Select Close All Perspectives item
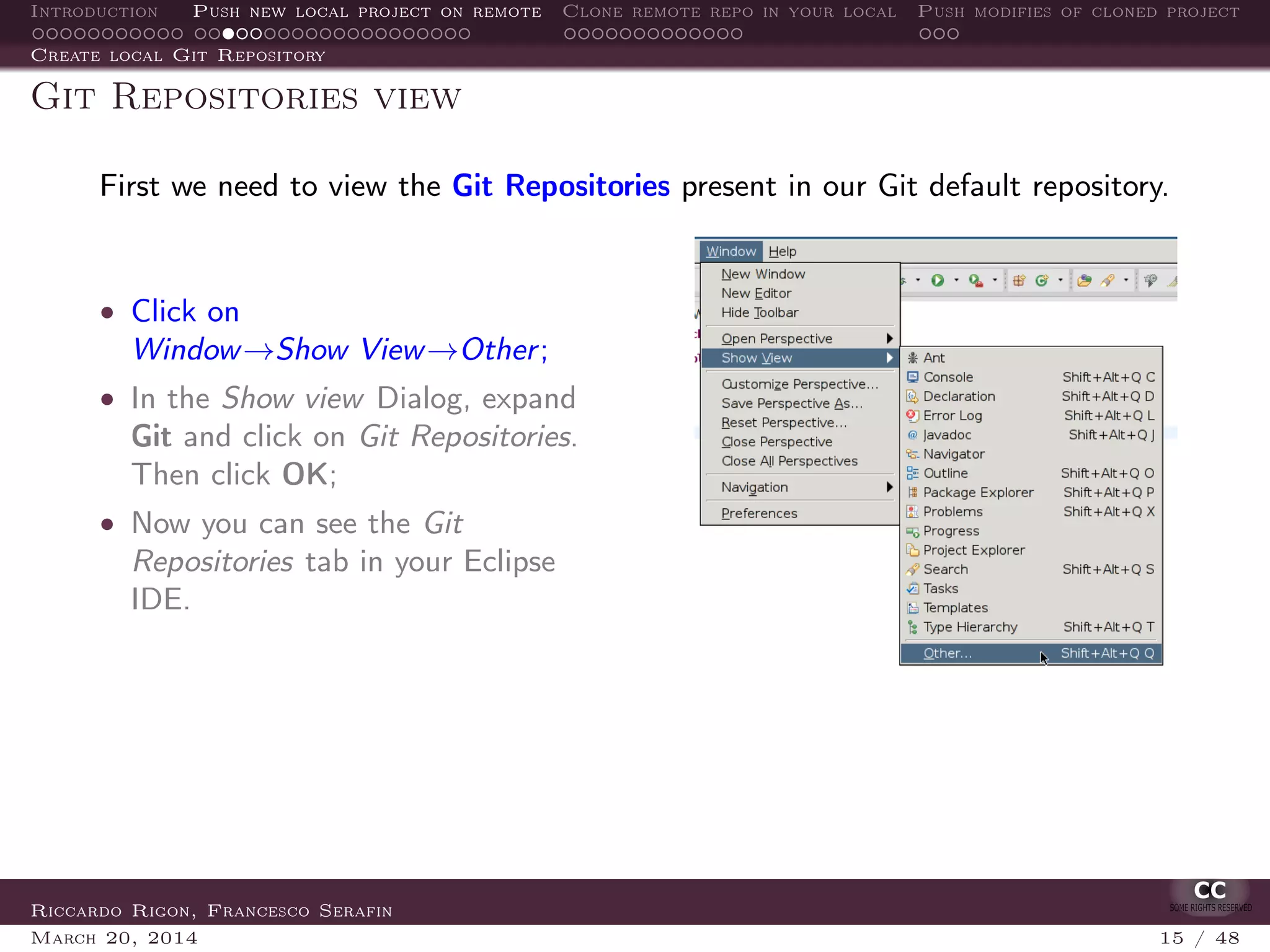Screen dimensions: 1270x952 (800, 461)
